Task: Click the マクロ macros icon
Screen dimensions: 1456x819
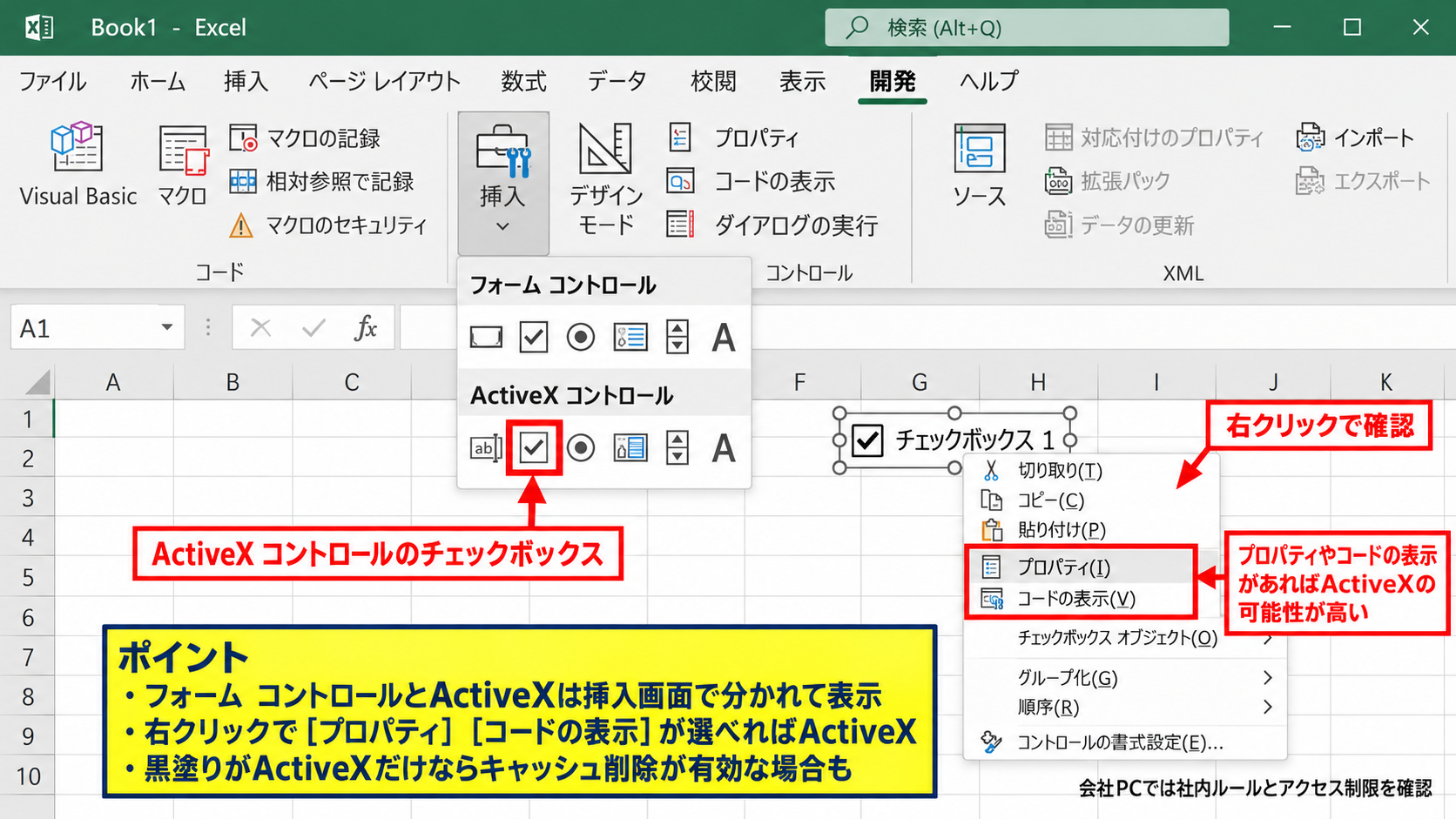Action: 183,165
